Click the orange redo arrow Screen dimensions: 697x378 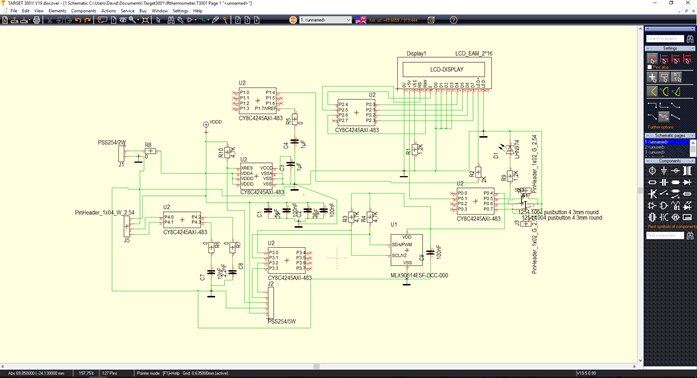coord(88,20)
